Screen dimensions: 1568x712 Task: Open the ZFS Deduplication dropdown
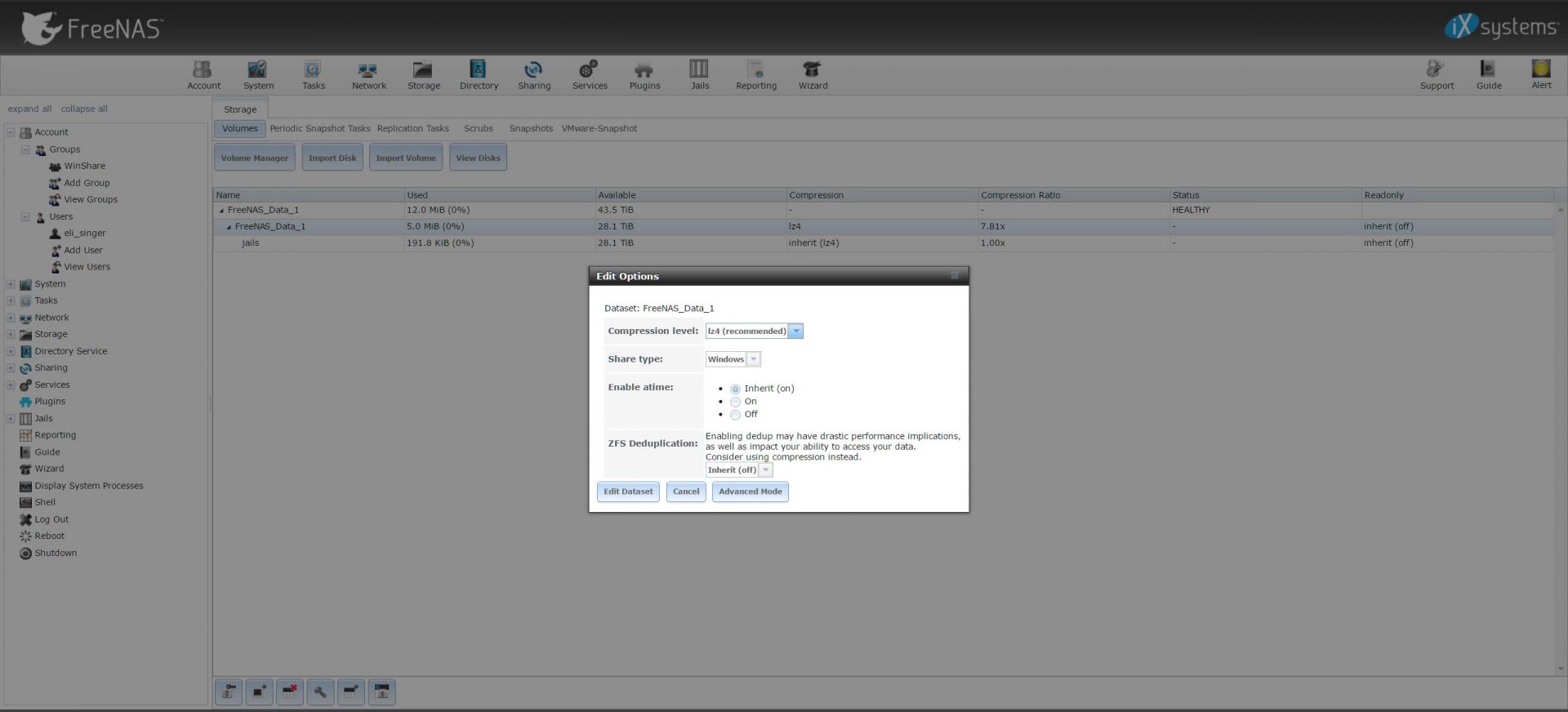point(765,470)
